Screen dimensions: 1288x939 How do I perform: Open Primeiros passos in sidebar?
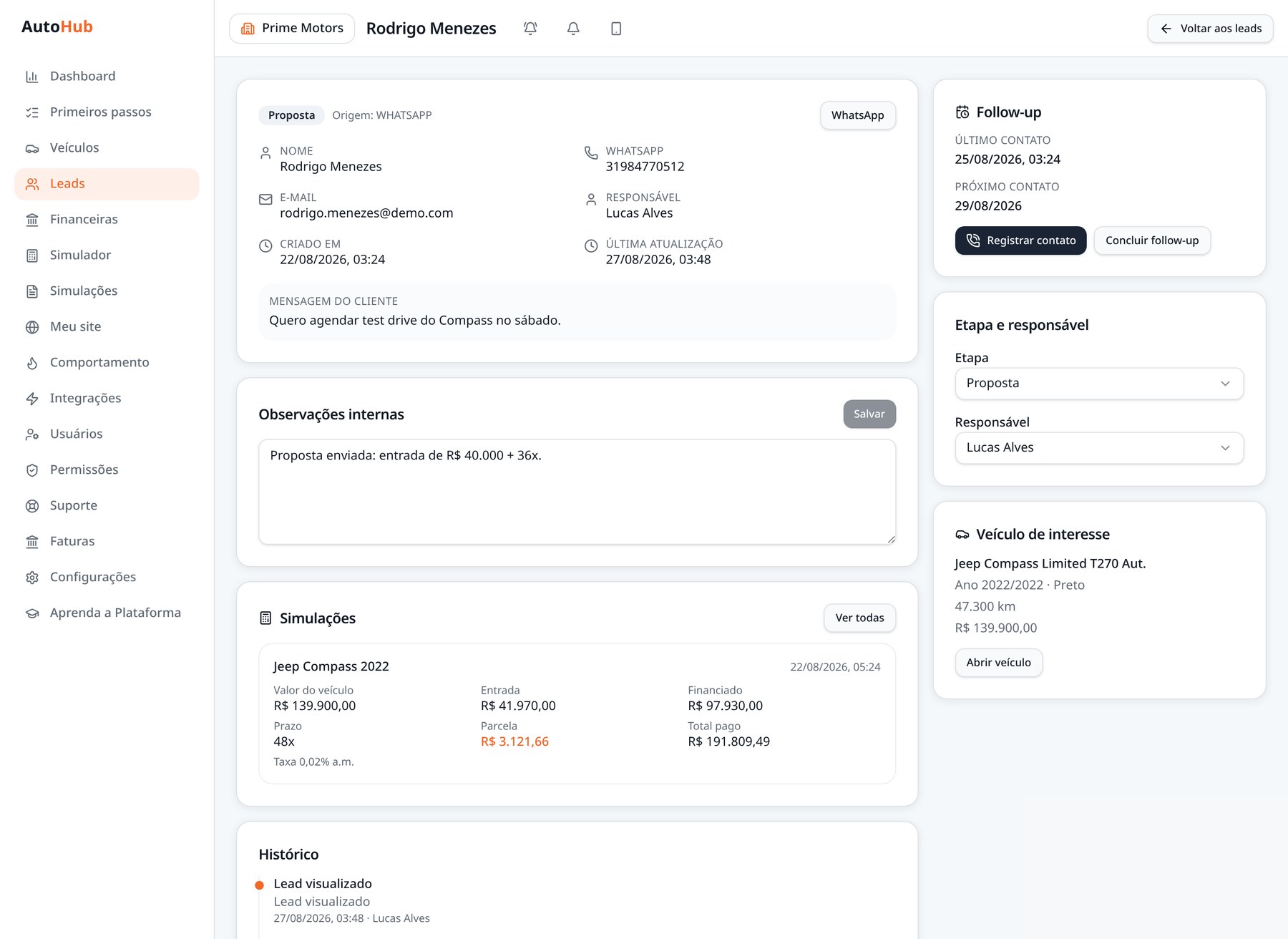click(x=107, y=112)
